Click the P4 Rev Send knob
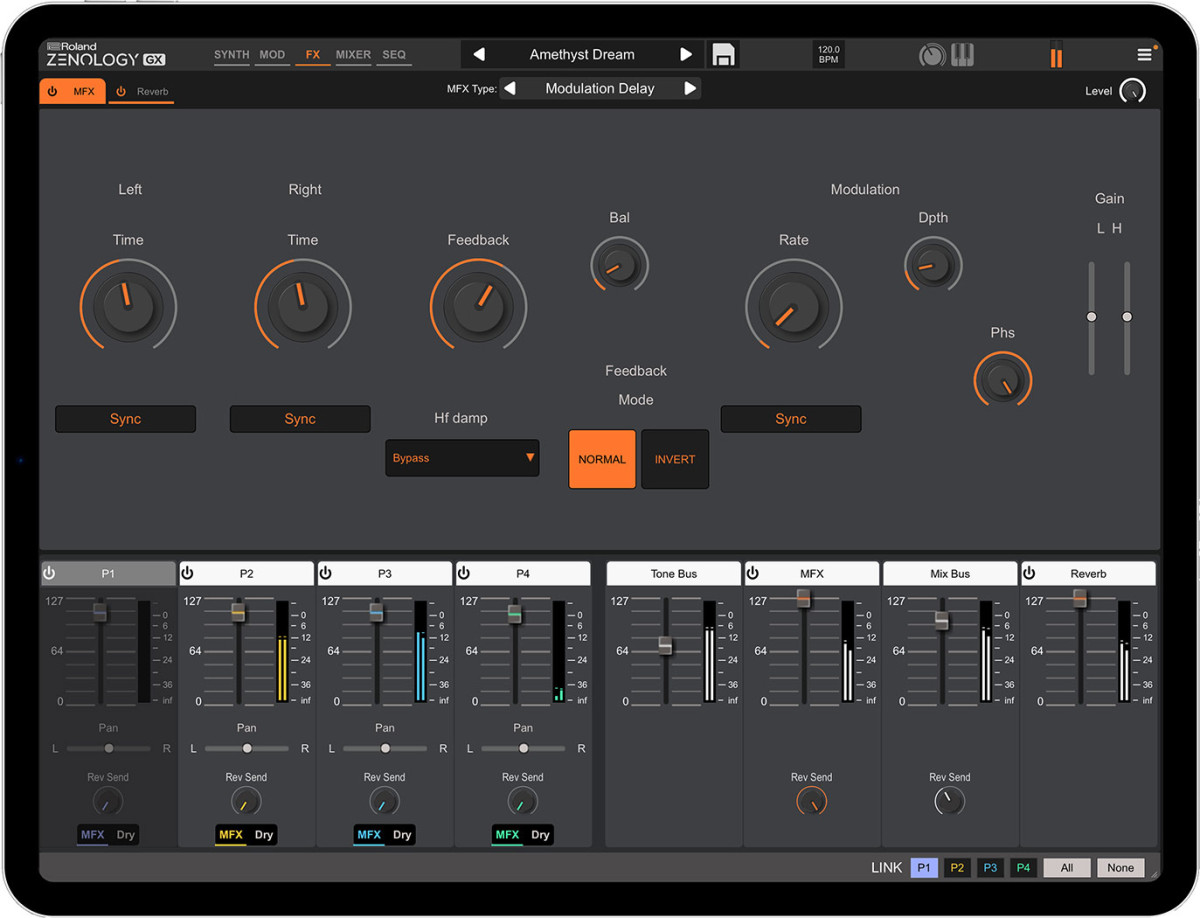The width and height of the screenshot is (1200, 918). pos(522,801)
